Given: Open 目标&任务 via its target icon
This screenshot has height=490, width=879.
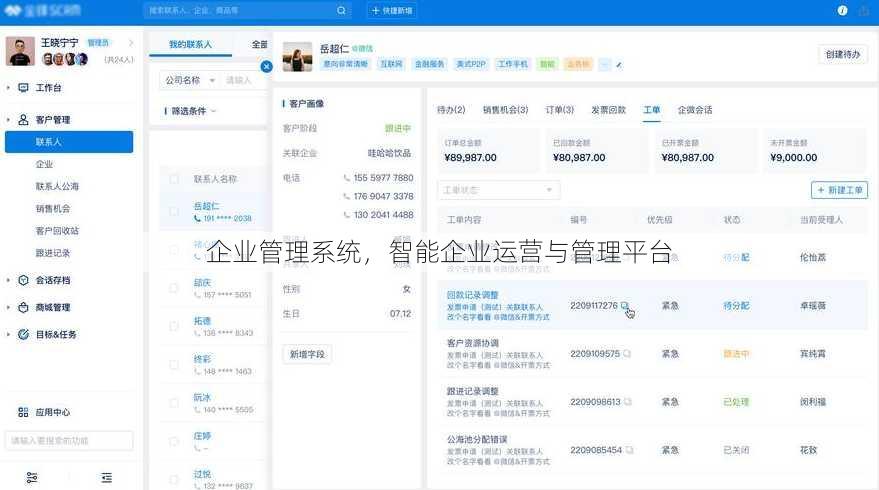Looking at the screenshot, I should click(x=23, y=334).
